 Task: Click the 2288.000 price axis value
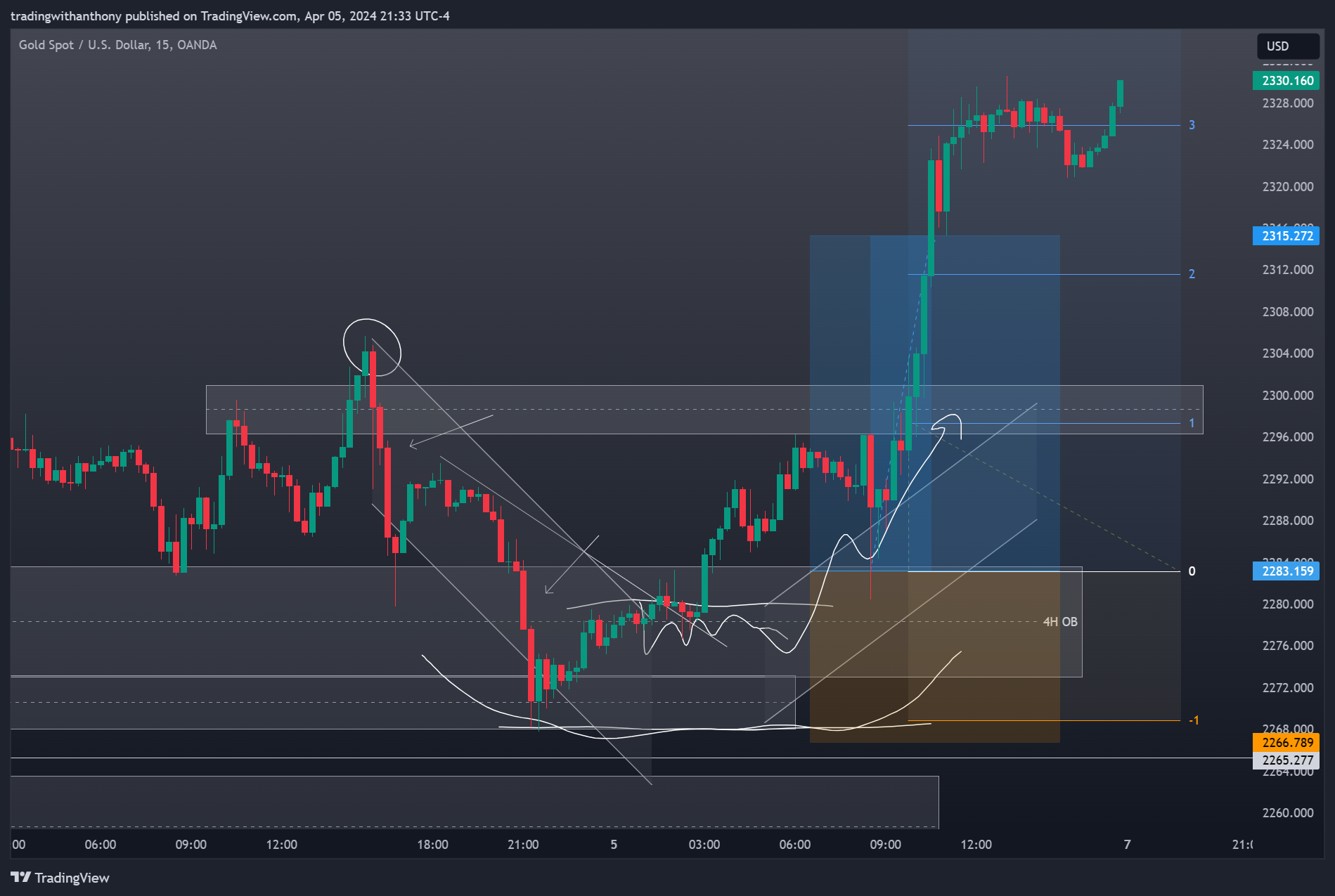[1288, 521]
